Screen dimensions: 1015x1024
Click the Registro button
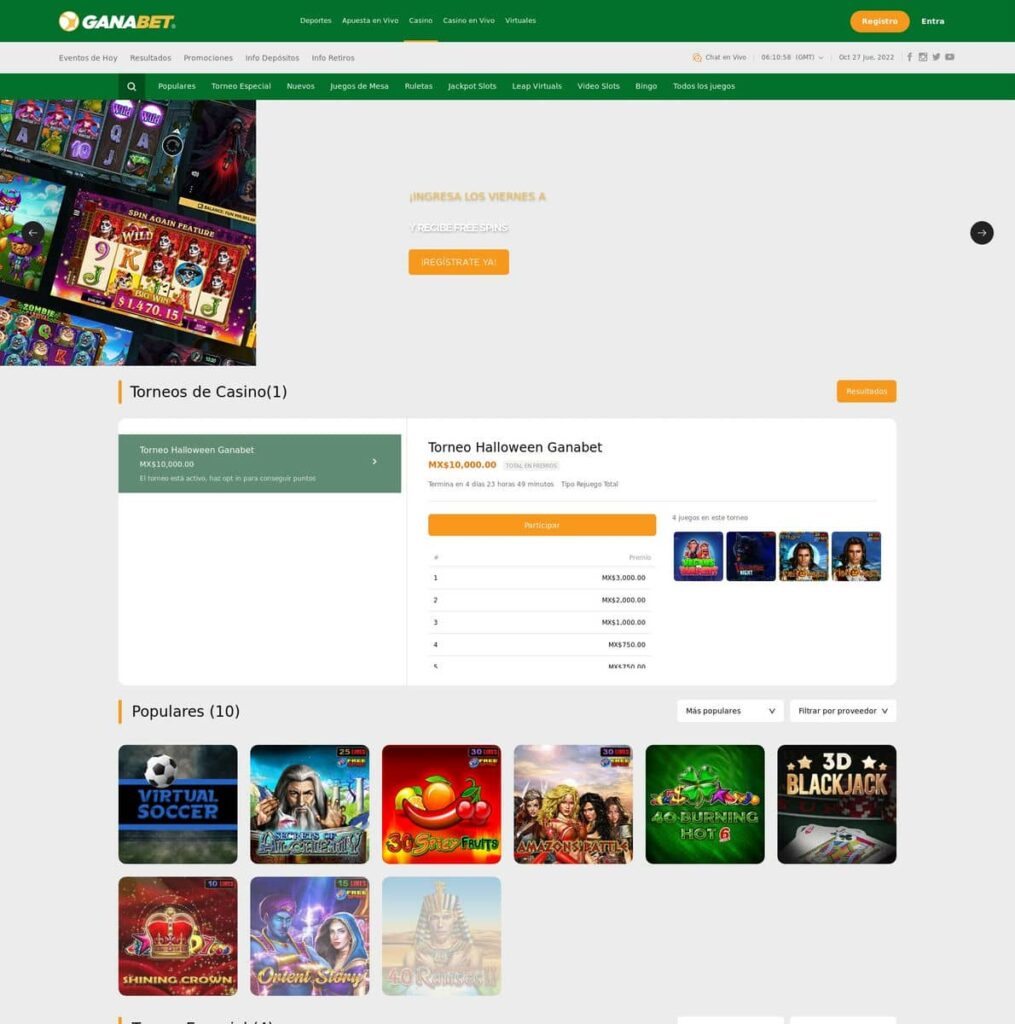click(x=879, y=21)
